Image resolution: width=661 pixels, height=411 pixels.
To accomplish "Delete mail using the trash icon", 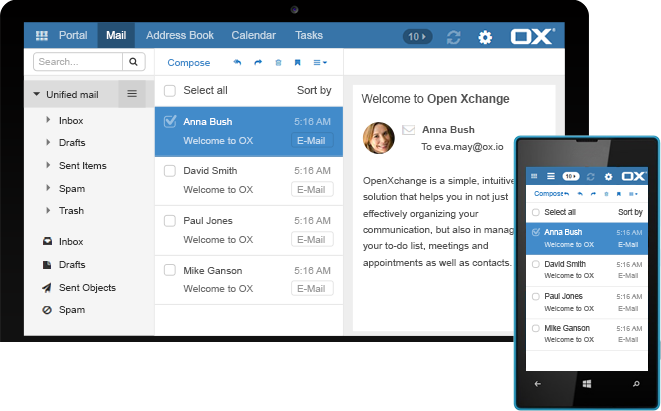I will click(x=278, y=62).
